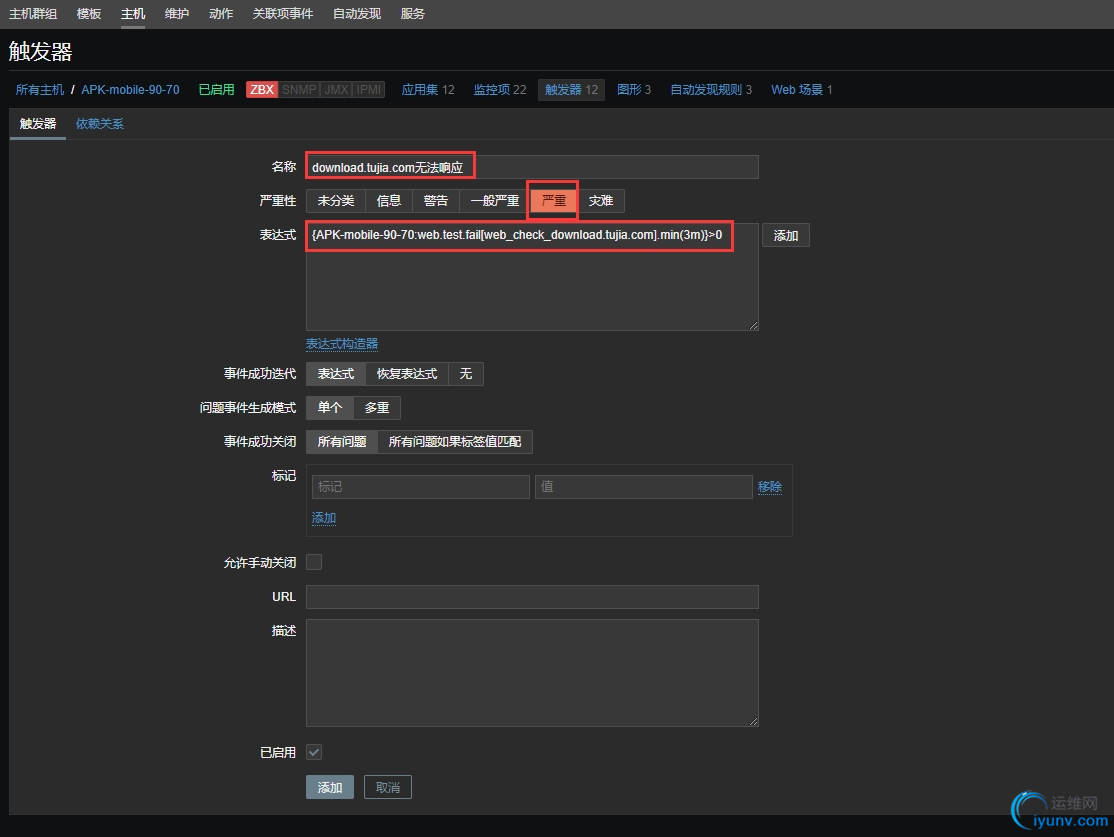The height and width of the screenshot is (837, 1114).
Task: Switch to the 触发器 tab
Action: coord(38,124)
